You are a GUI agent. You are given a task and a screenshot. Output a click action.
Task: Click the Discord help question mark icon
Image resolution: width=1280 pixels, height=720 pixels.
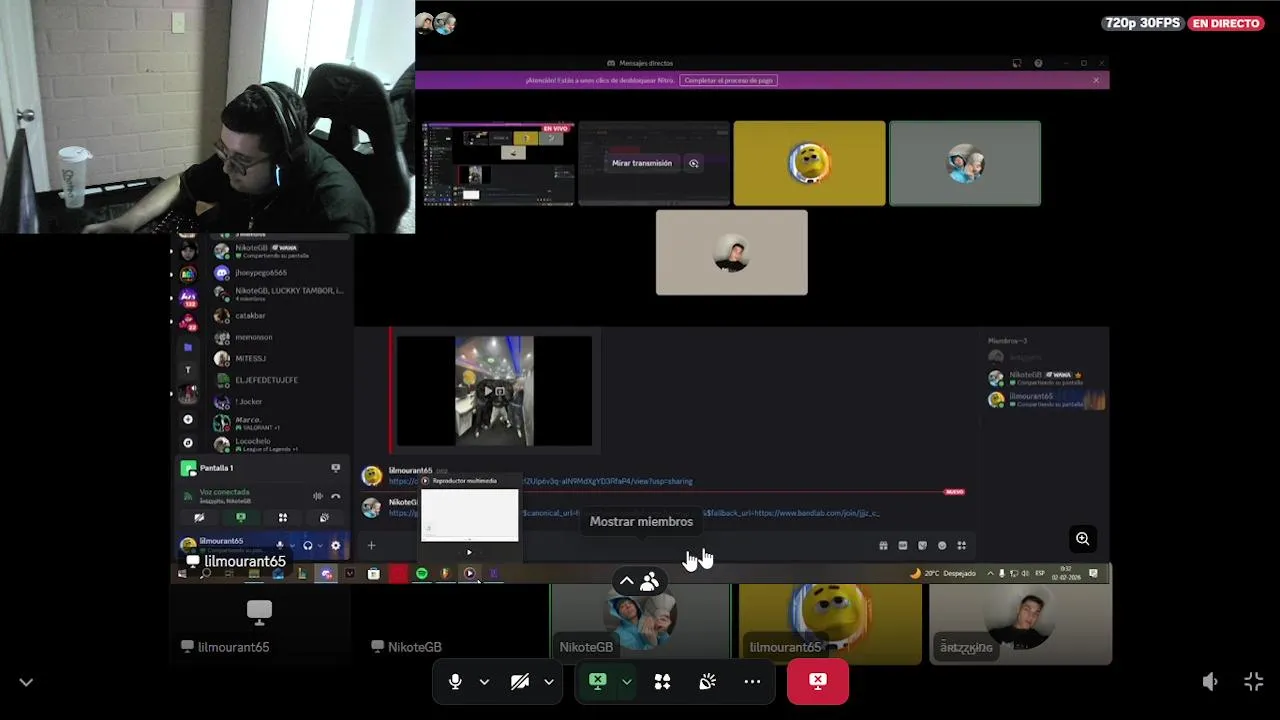pyautogui.click(x=1038, y=63)
